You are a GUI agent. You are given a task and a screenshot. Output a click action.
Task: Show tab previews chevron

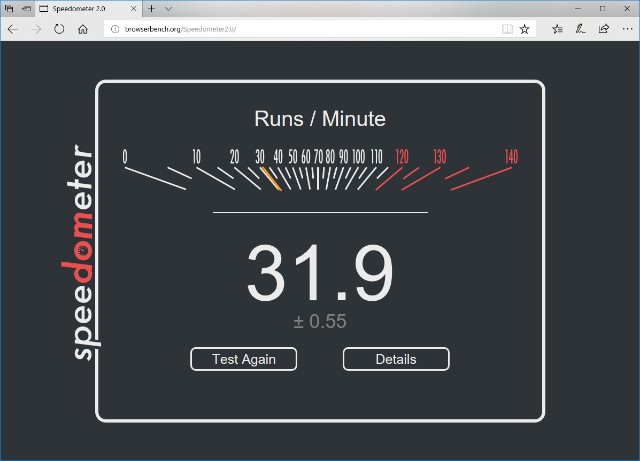[x=168, y=8]
